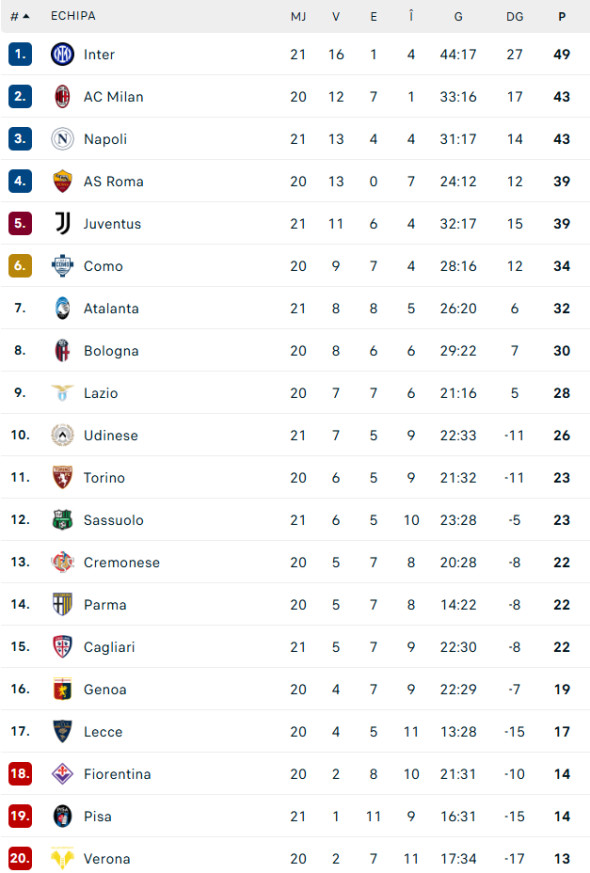Select the AC Milan club logo

click(x=62, y=96)
